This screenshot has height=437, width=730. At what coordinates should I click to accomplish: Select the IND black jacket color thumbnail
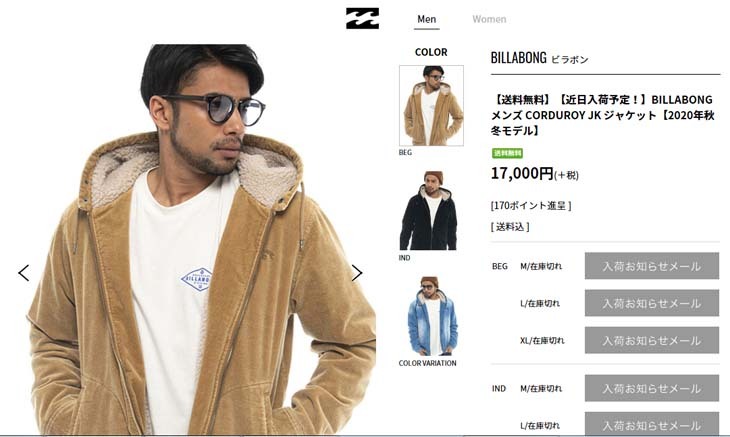click(429, 210)
